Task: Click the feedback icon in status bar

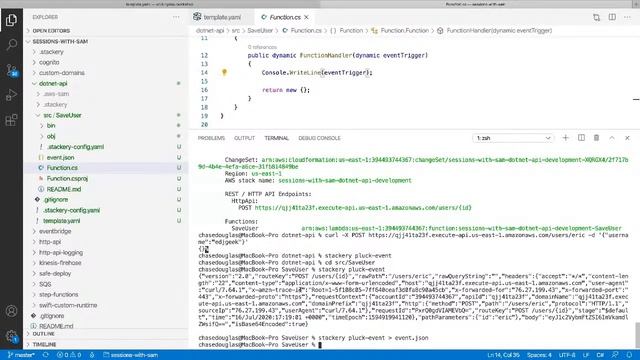Action: (615, 355)
